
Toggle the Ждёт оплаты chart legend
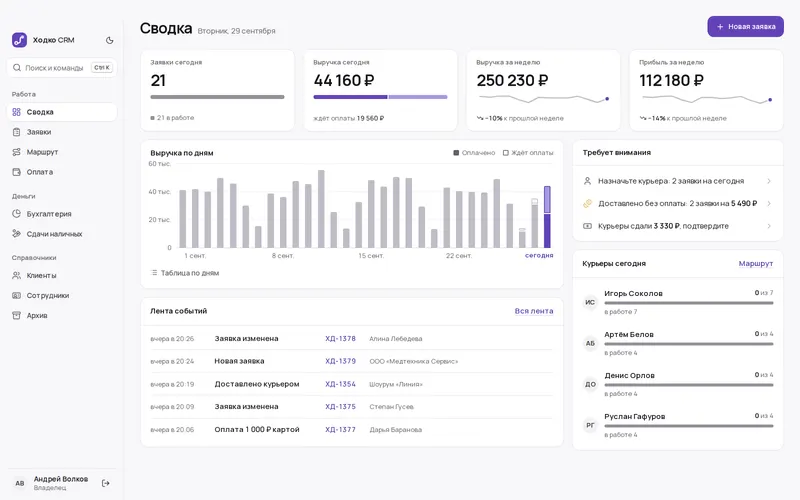click(528, 153)
